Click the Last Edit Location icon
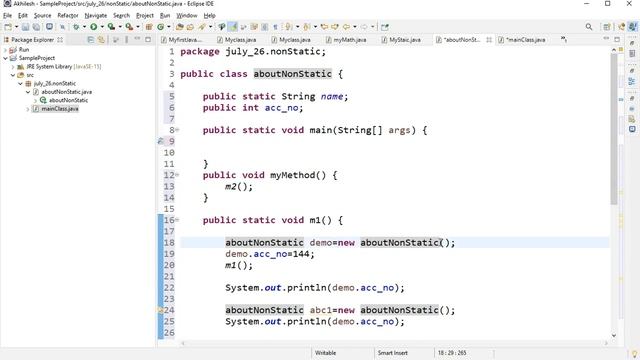Image resolution: width=640 pixels, height=360 pixels. (324, 27)
